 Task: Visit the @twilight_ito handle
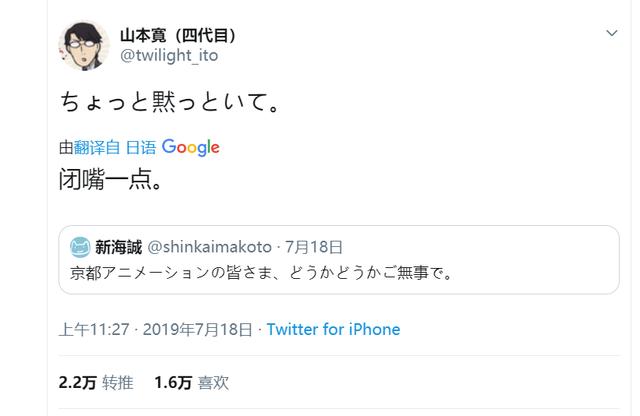(x=169, y=55)
